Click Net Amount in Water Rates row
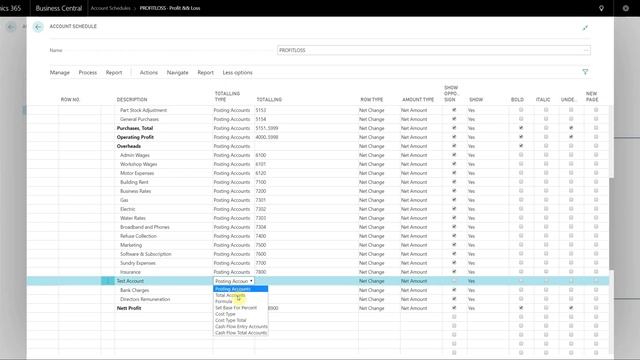This screenshot has height=360, width=640. [x=414, y=218]
